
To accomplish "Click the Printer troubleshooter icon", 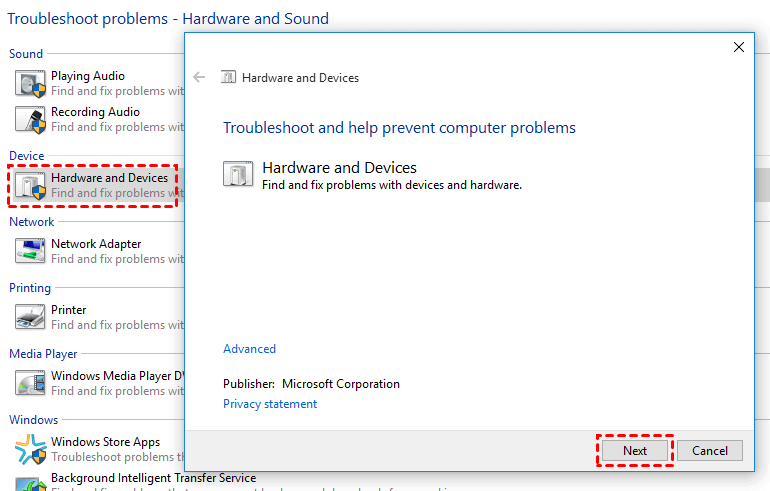I will (31, 317).
